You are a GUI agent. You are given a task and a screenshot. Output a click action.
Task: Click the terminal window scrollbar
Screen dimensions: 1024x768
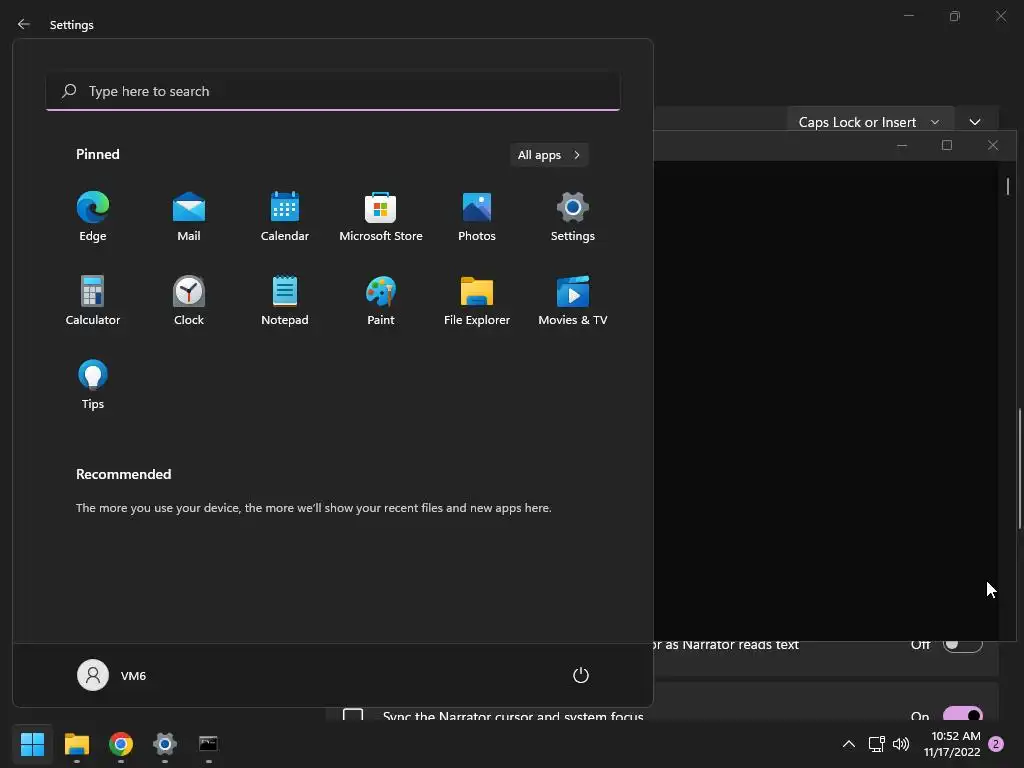click(1008, 186)
